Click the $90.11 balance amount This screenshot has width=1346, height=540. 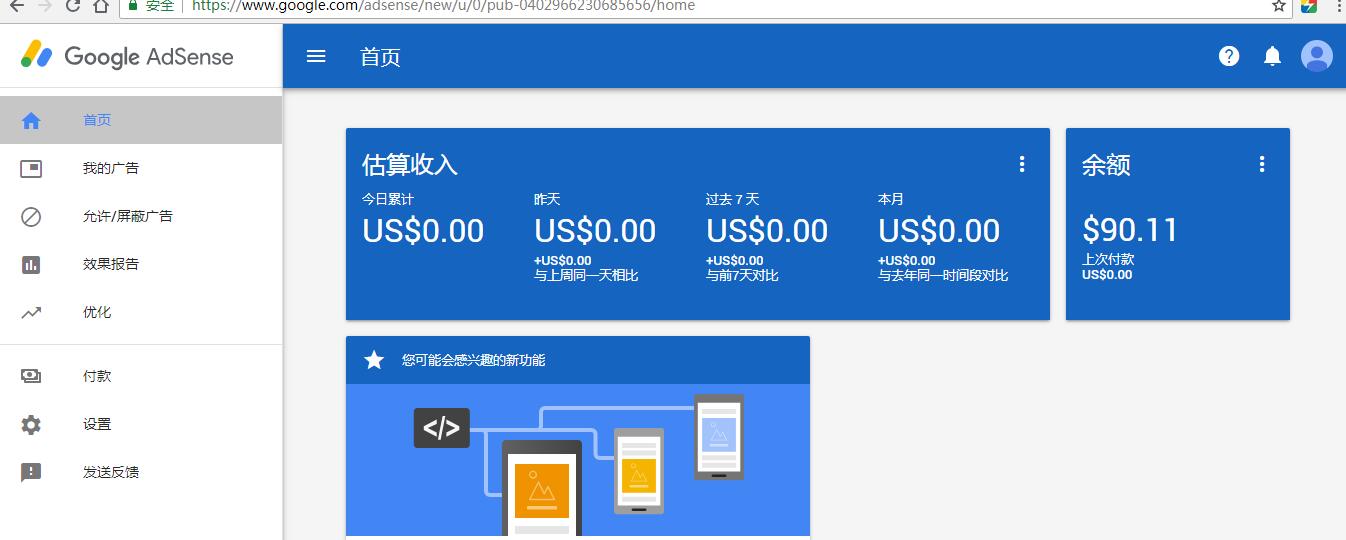[1130, 231]
